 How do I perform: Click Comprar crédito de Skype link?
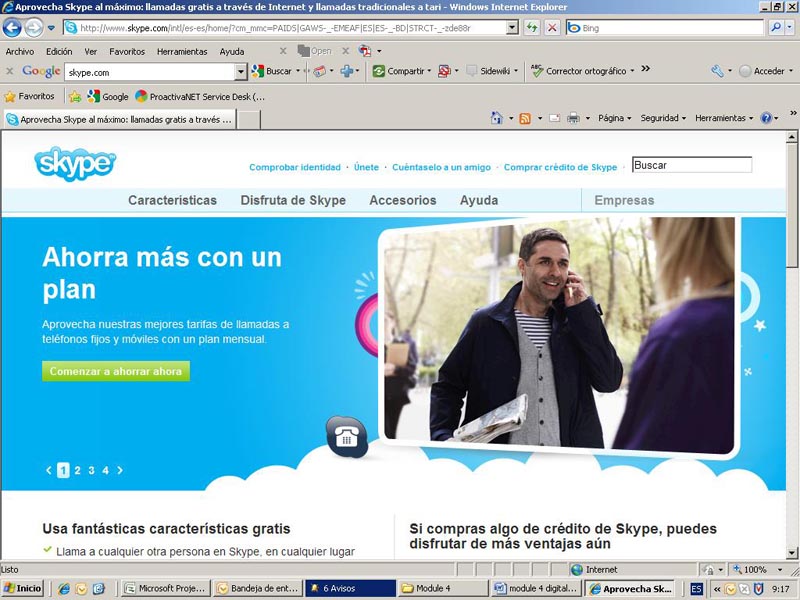[x=561, y=167]
